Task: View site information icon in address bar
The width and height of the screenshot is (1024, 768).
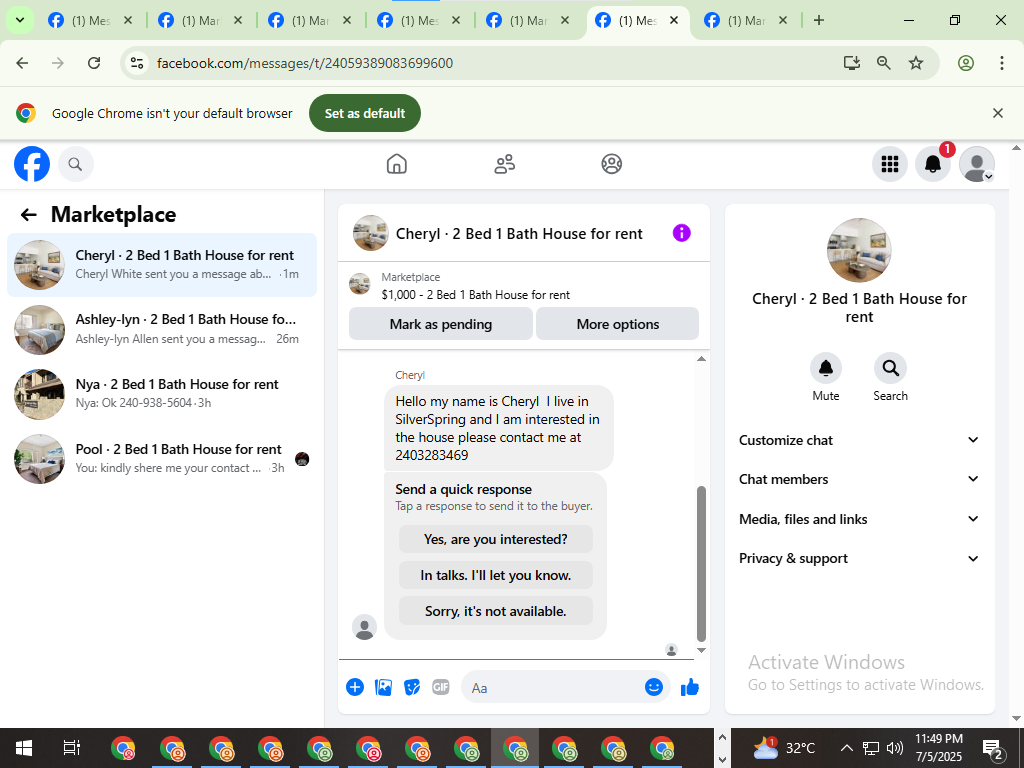Action: coord(136,63)
